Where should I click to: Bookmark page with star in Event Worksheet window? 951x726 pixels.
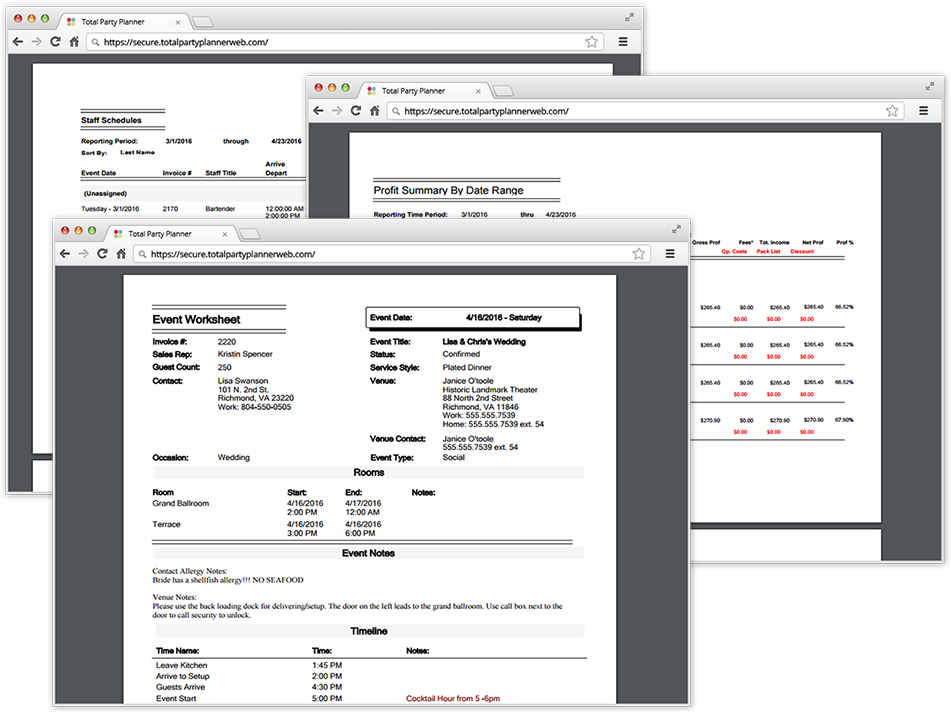coord(639,254)
